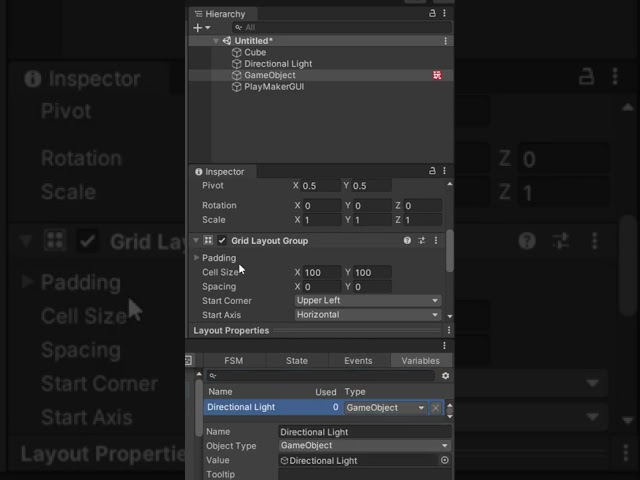Toggle the Grid Layout Group enabled checkbox
This screenshot has width=640, height=480.
pyautogui.click(x=222, y=240)
